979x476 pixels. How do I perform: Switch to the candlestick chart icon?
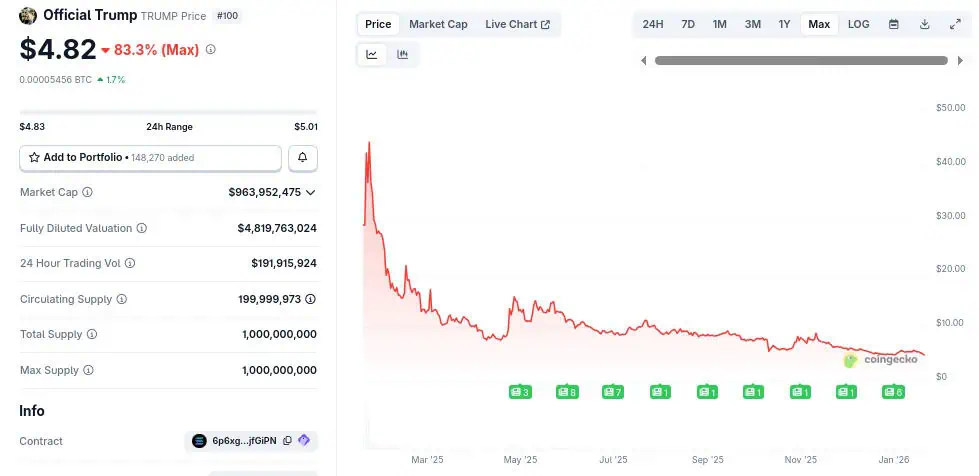click(403, 55)
